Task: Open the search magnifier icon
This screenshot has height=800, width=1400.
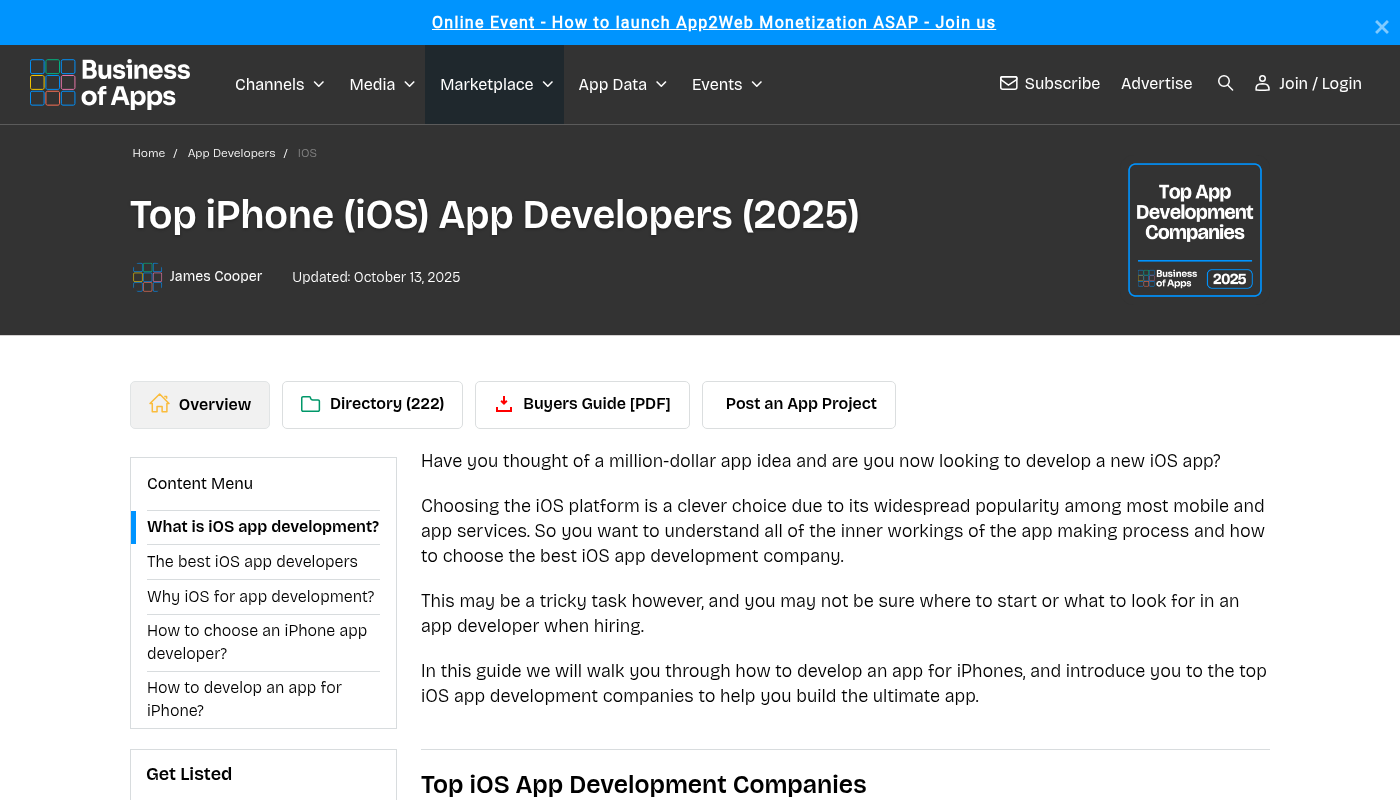Action: pos(1225,83)
